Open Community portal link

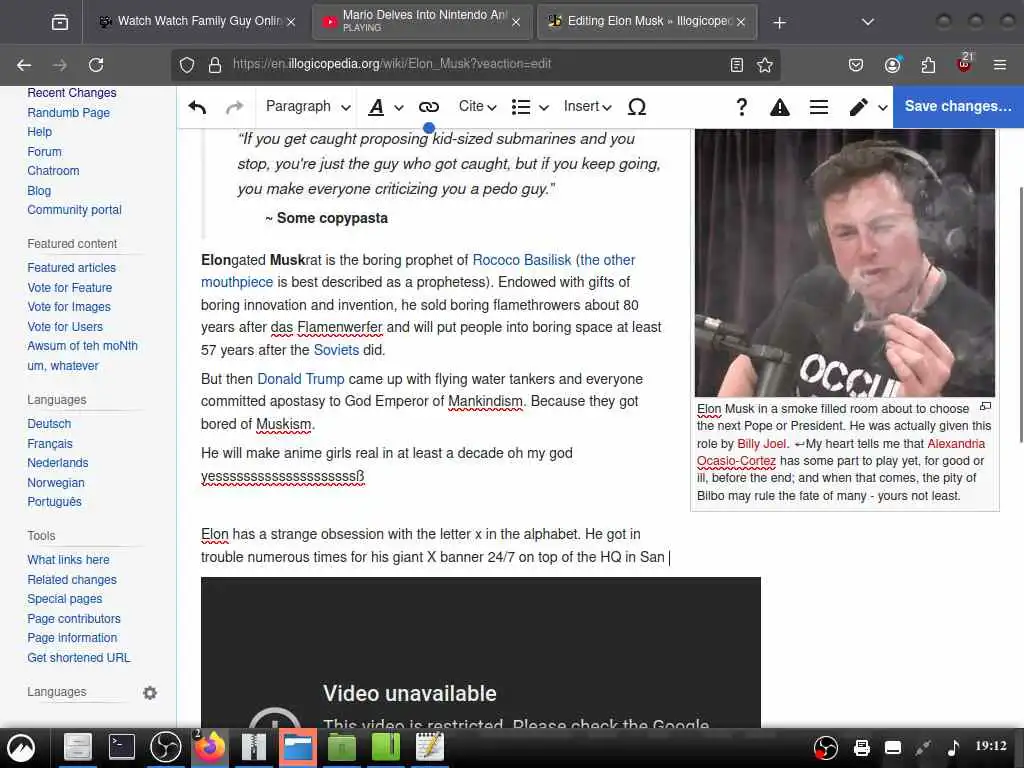[74, 210]
